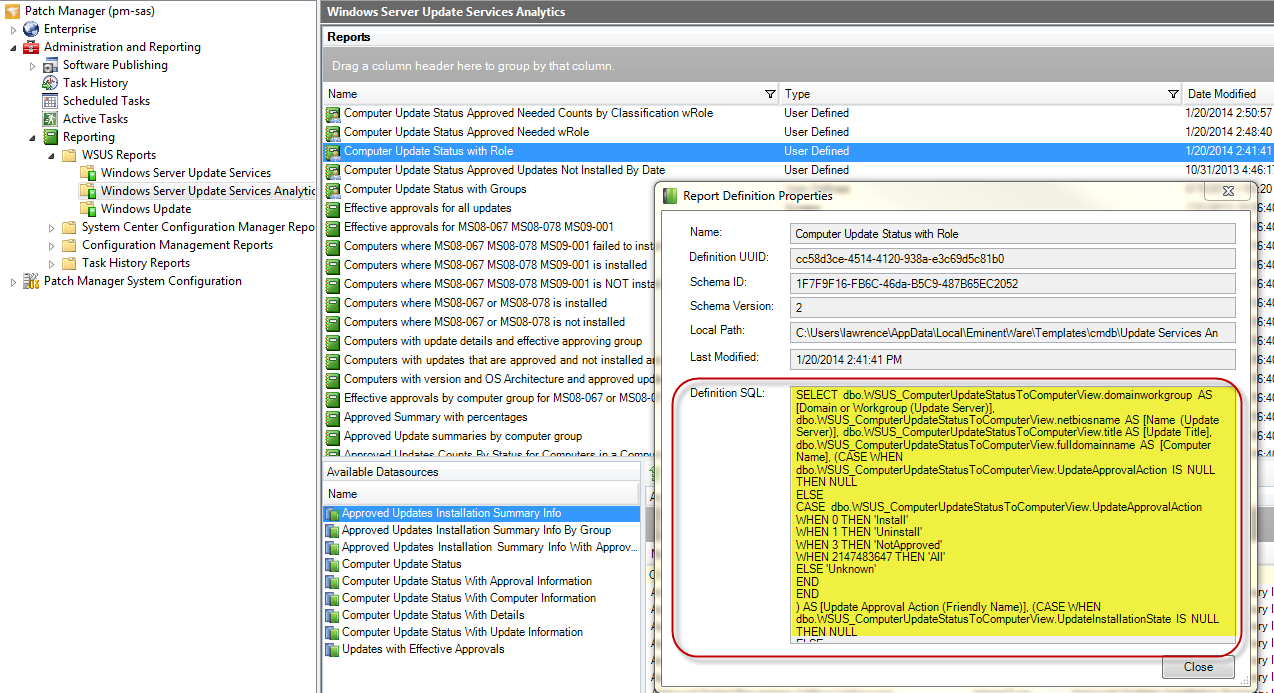Click the Administration and Reporting toolbox icon
The image size is (1274, 693).
(31, 47)
